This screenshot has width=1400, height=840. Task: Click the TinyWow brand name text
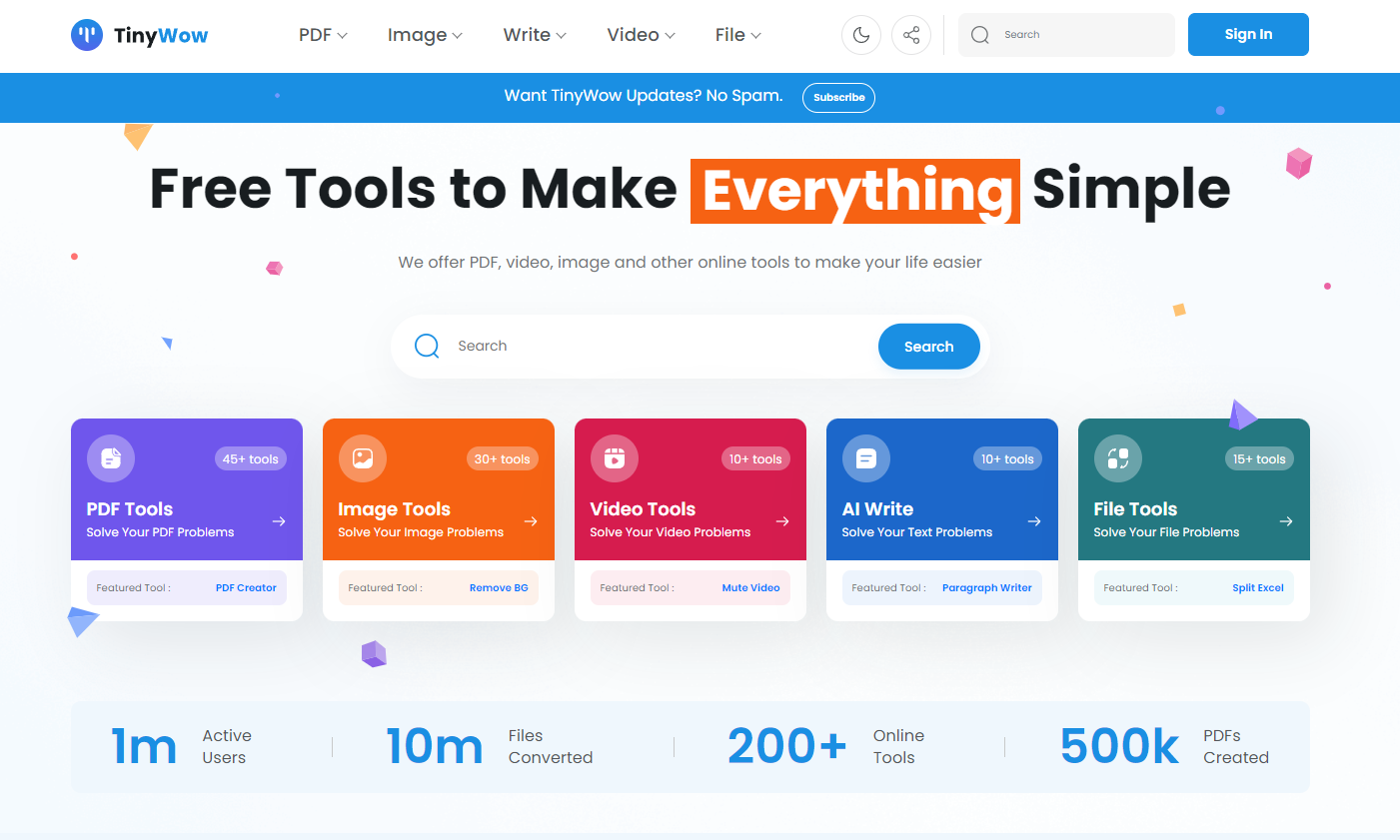click(161, 36)
